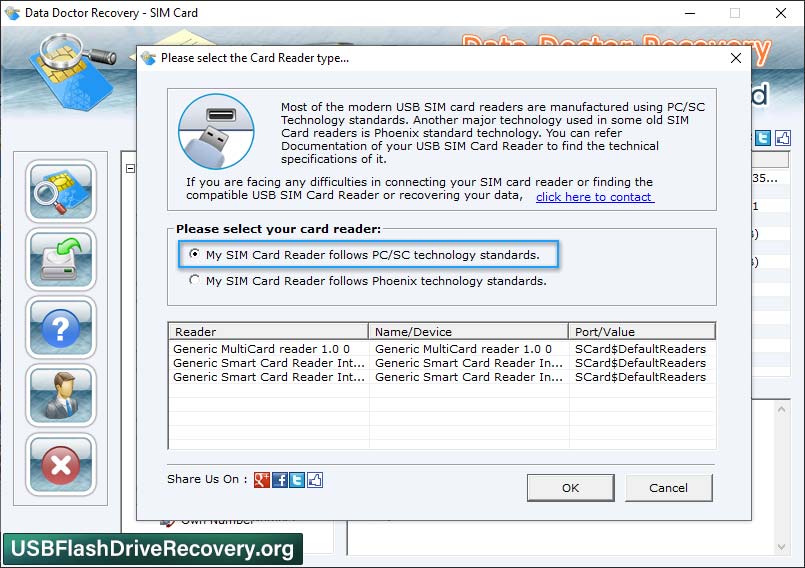Image resolution: width=805 pixels, height=568 pixels.
Task: Sort by the Reader column header
Action: (268, 331)
